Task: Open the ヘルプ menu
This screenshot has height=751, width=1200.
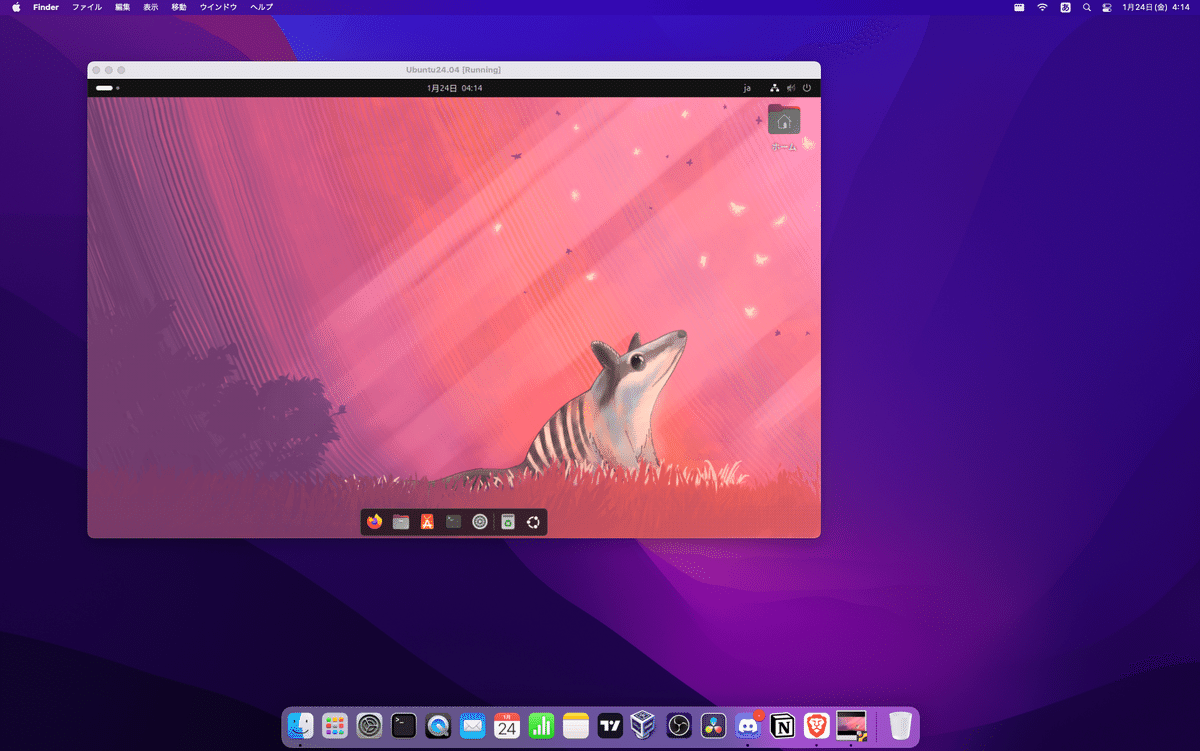Action: tap(261, 7)
